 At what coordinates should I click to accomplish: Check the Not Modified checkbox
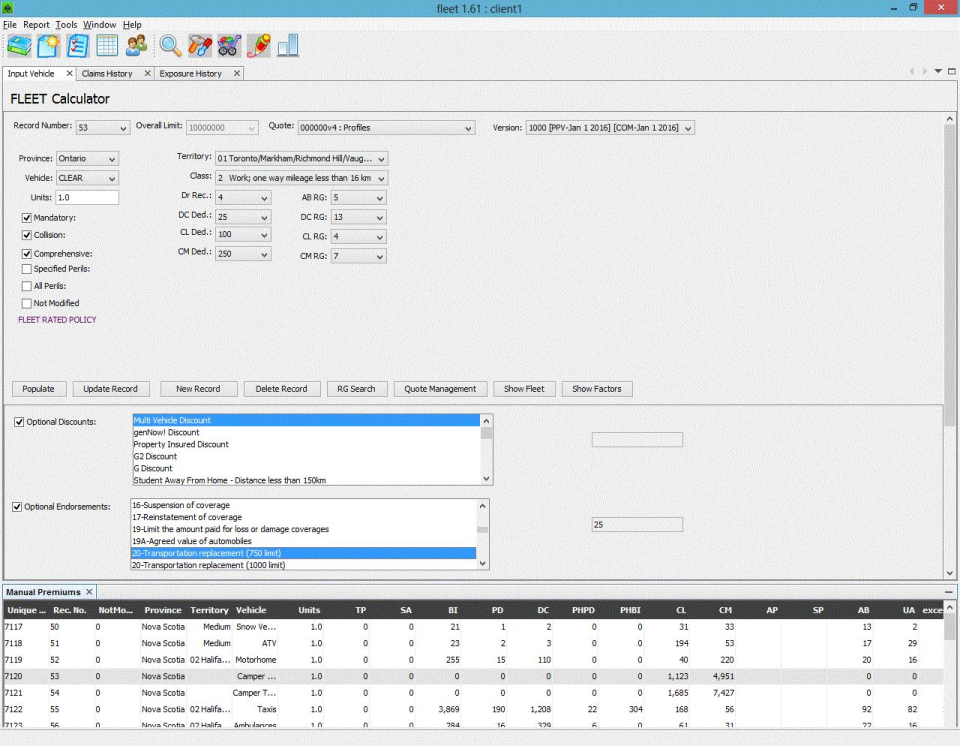[26, 303]
